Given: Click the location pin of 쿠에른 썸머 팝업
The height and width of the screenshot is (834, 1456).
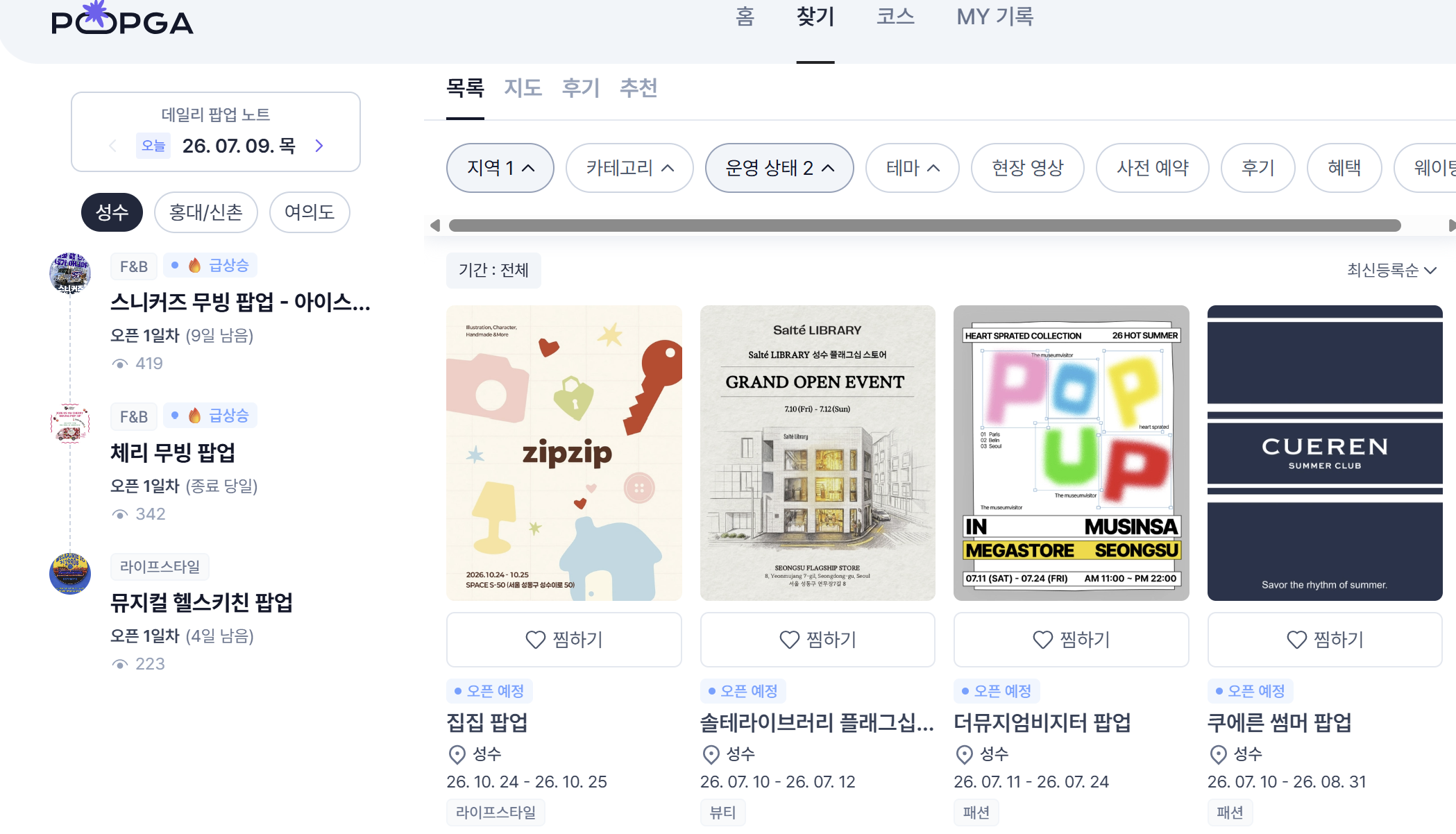Looking at the screenshot, I should (1219, 754).
